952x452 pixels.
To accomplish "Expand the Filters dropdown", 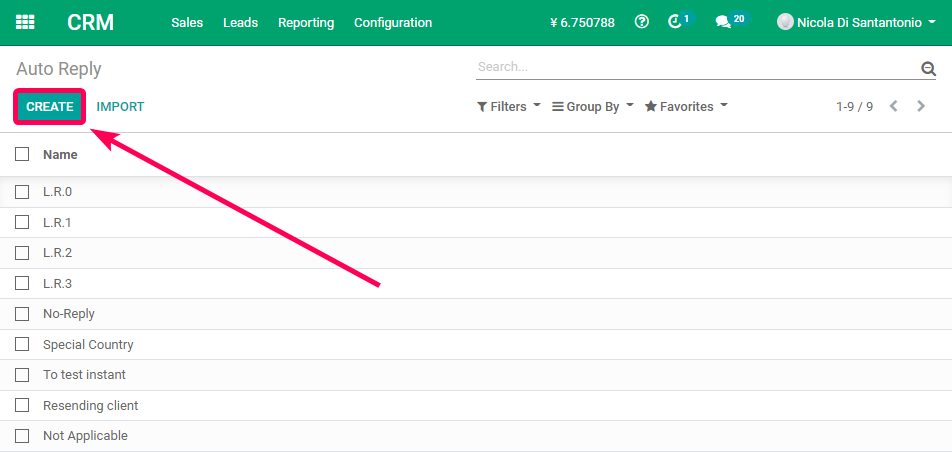I will click(x=509, y=106).
